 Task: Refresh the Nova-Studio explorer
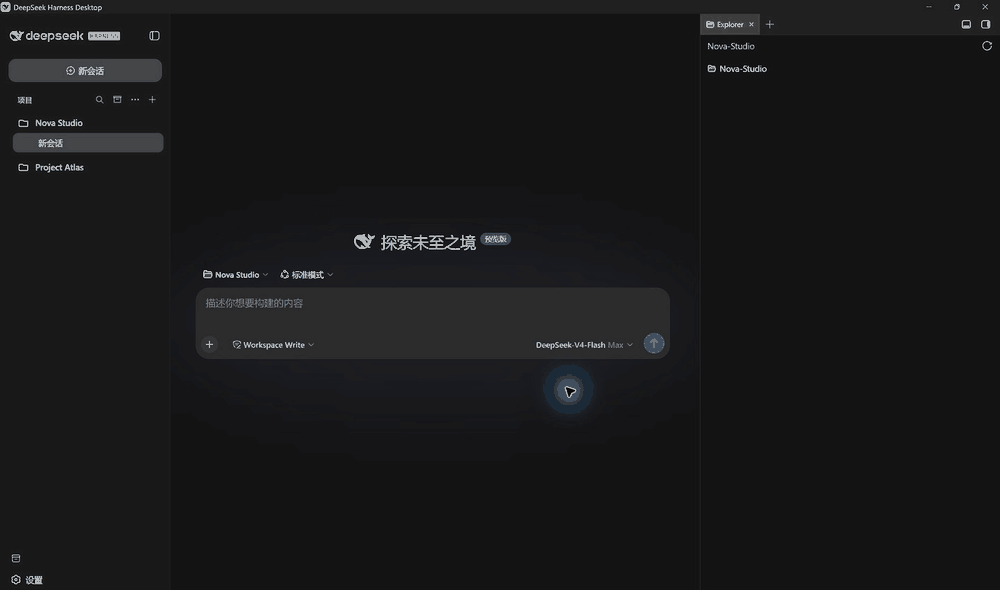point(987,46)
